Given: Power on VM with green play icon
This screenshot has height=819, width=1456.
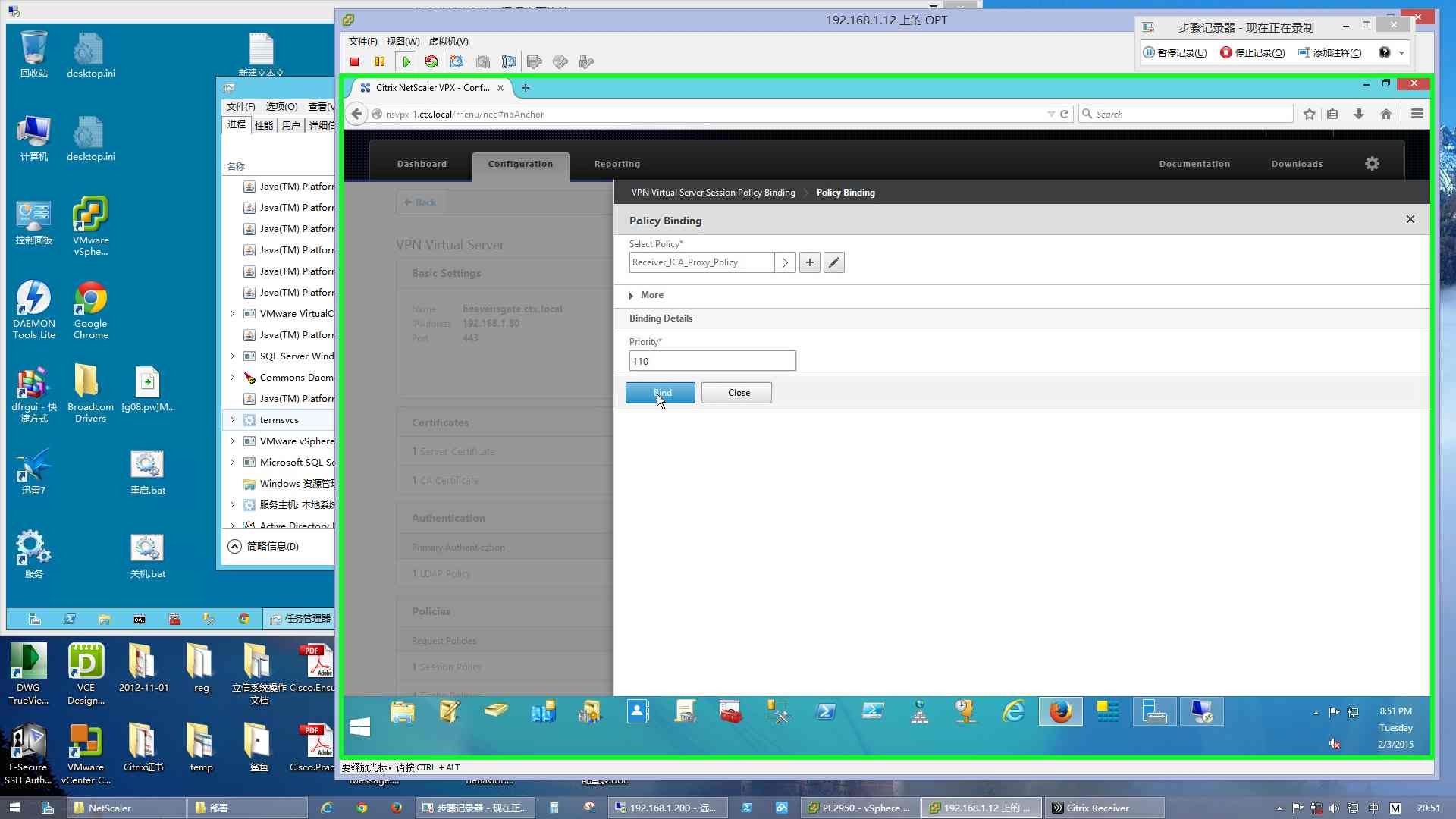Looking at the screenshot, I should coord(406,62).
